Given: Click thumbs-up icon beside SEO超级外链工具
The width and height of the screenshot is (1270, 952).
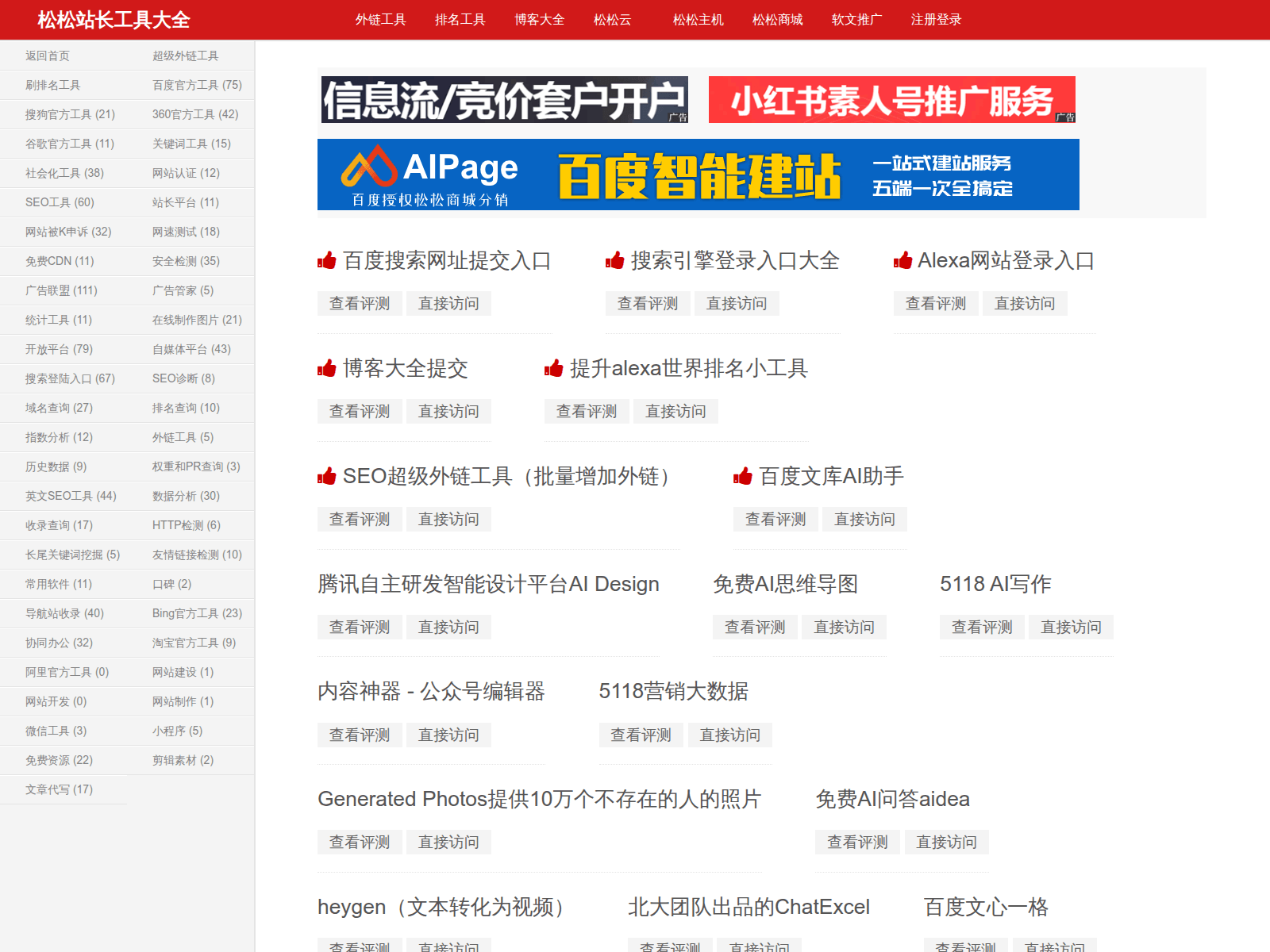Looking at the screenshot, I should tap(327, 476).
